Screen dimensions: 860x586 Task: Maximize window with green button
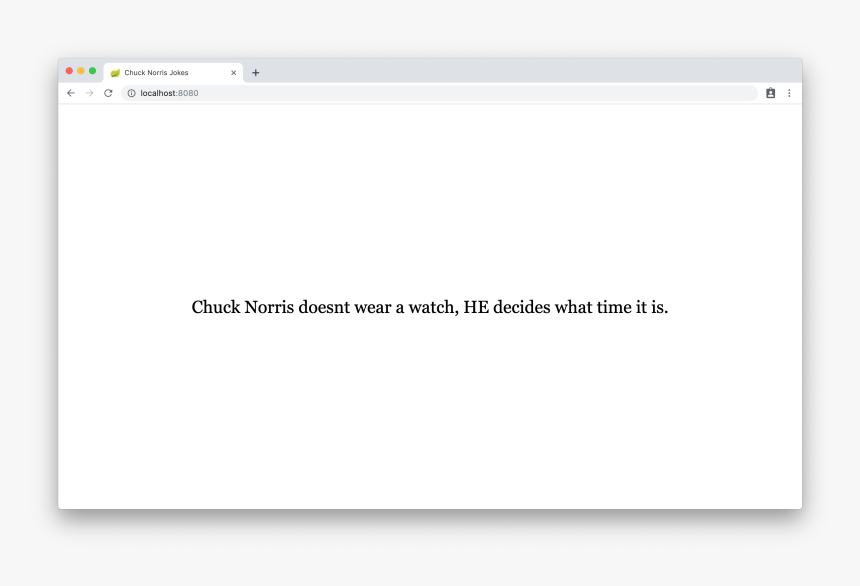coord(93,71)
